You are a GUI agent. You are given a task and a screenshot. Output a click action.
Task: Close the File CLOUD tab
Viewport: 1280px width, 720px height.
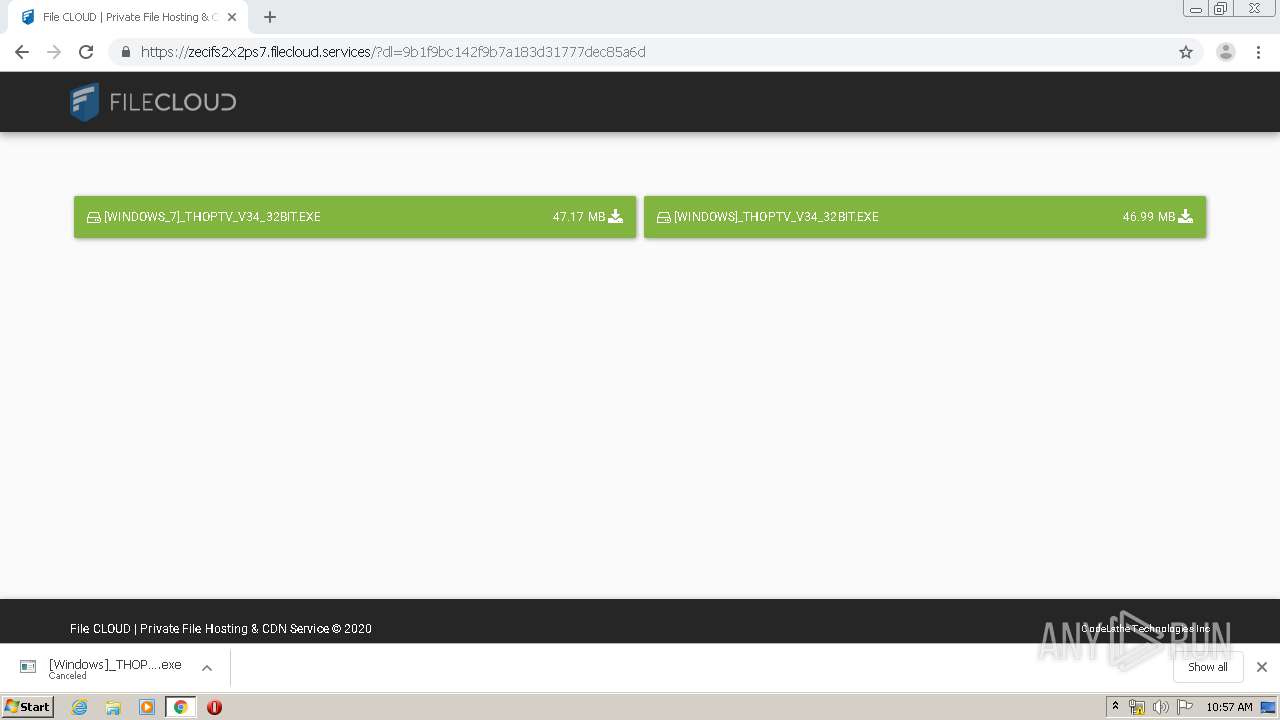[232, 17]
